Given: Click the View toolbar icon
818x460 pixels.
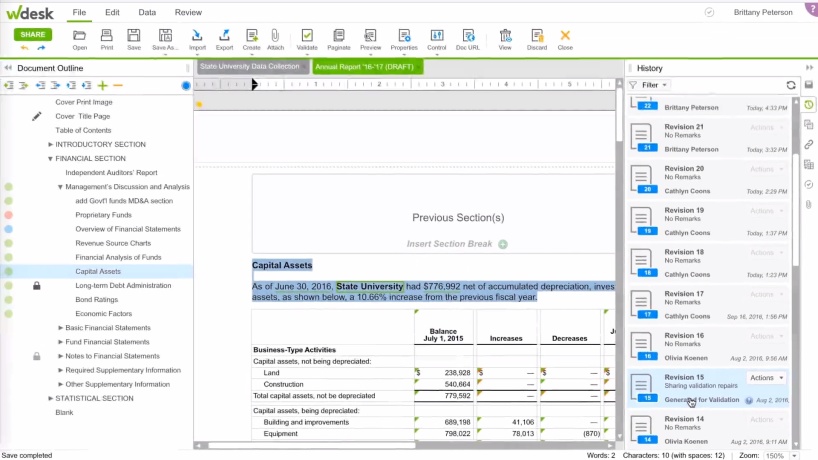Looking at the screenshot, I should coord(505,40).
